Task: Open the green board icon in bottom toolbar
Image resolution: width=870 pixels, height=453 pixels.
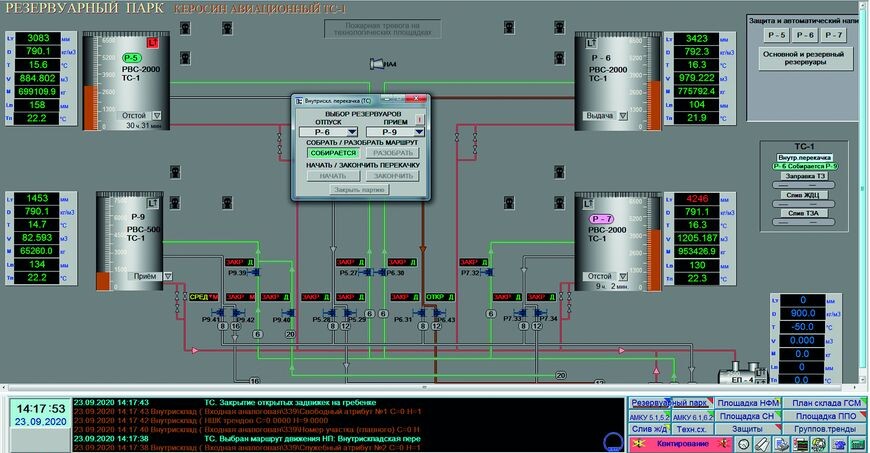Action: point(858,444)
